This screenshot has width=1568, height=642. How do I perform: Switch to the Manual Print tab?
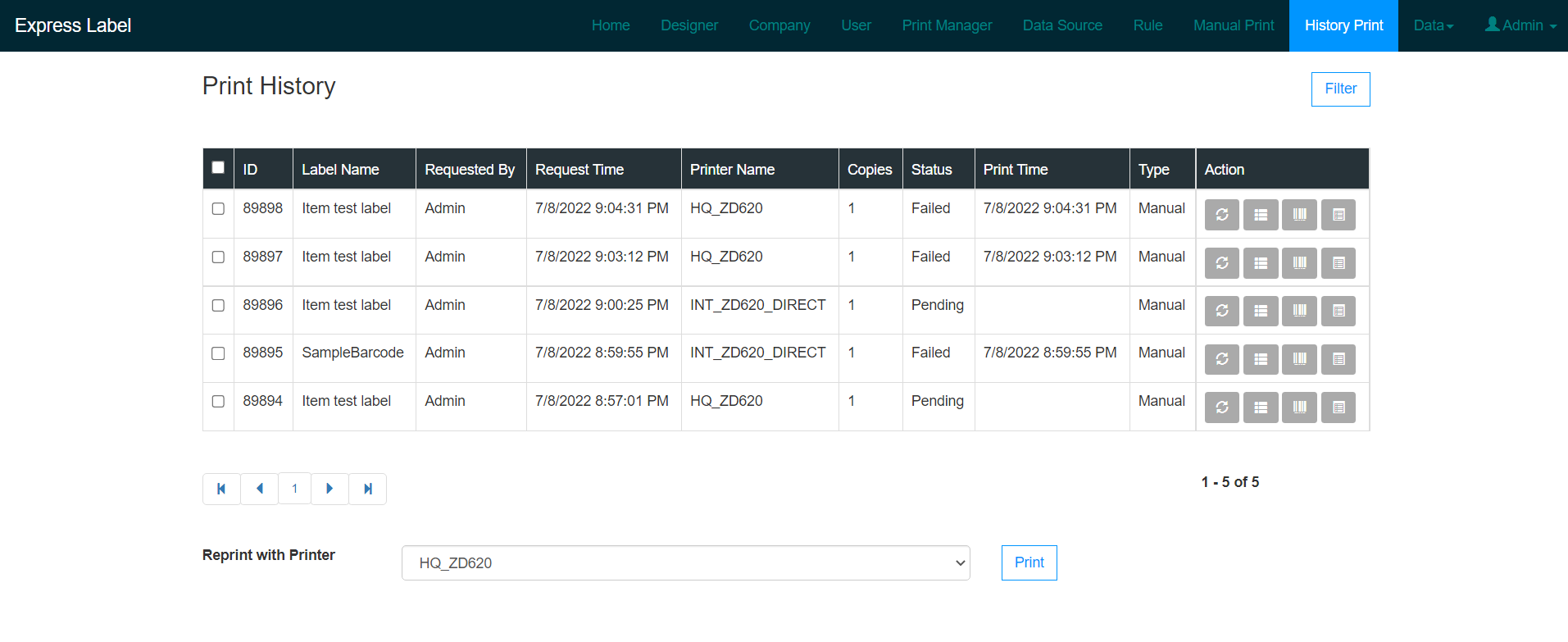(x=1234, y=25)
